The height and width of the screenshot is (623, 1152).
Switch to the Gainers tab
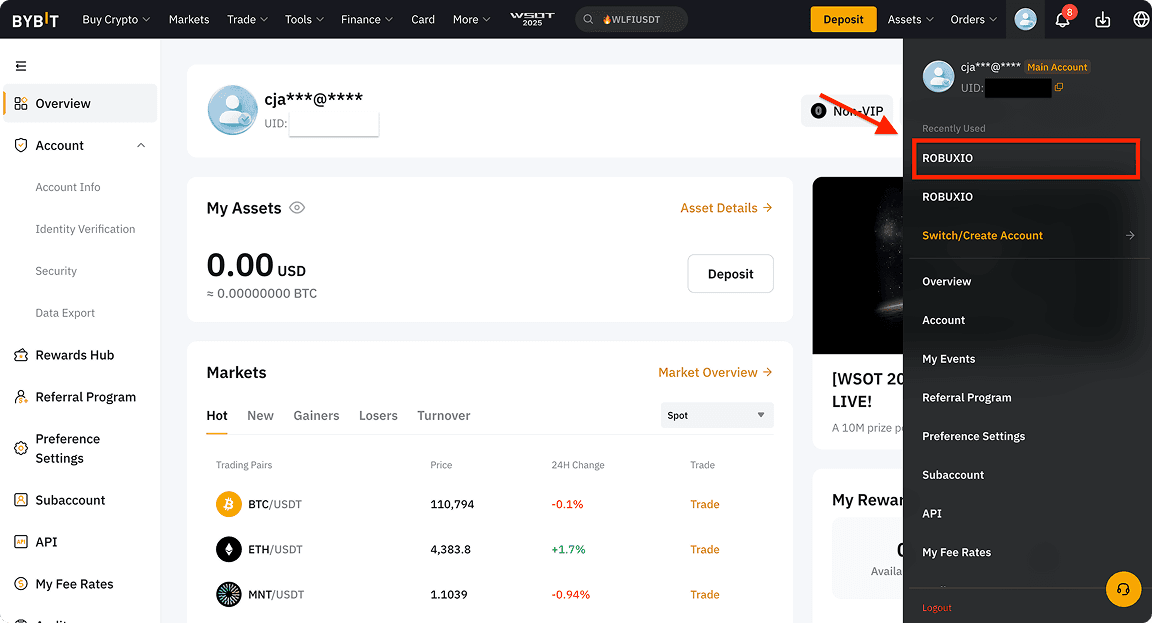click(316, 415)
